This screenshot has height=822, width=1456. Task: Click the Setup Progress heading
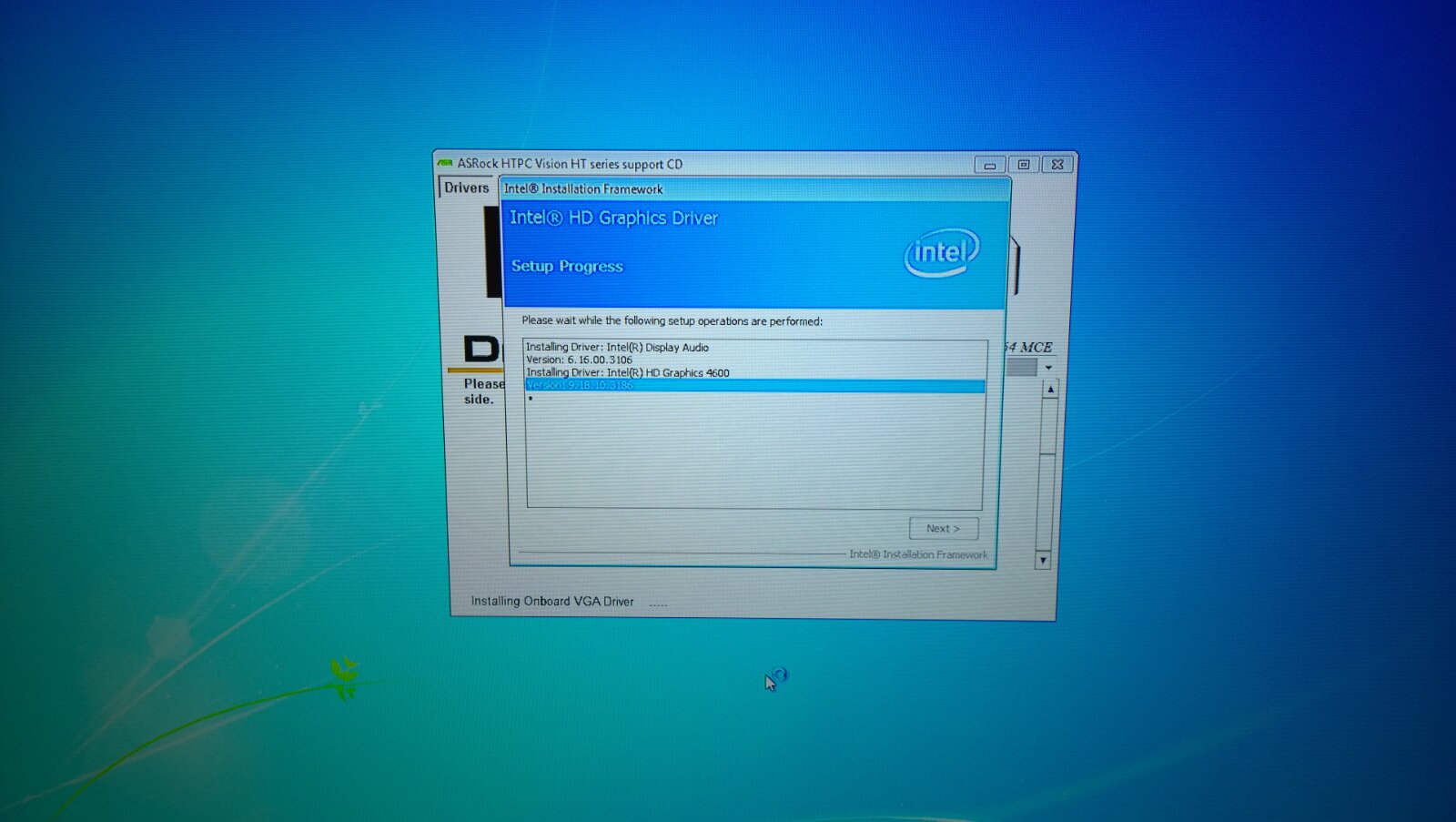point(567,266)
